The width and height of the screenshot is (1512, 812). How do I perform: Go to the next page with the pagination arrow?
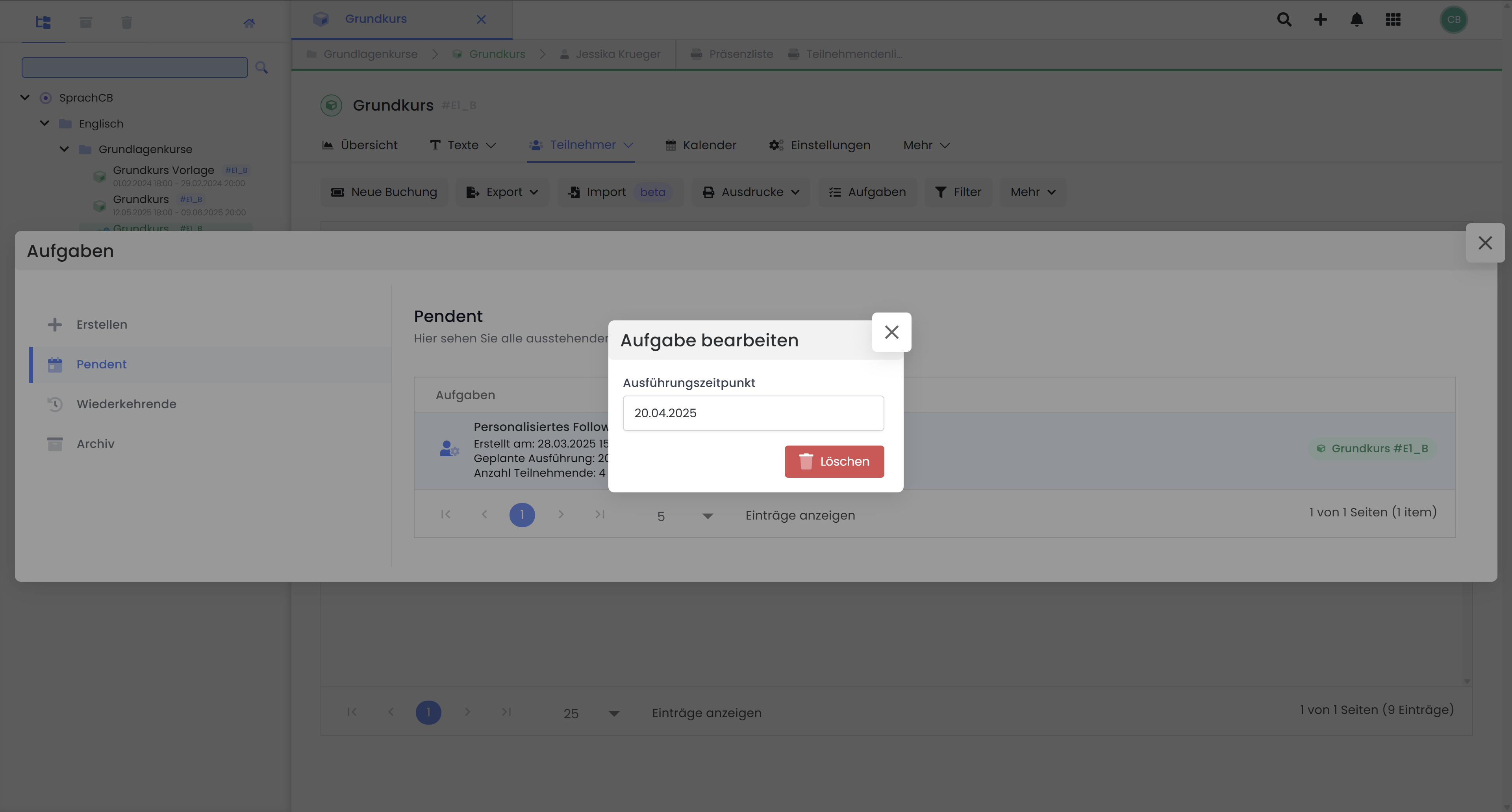561,514
